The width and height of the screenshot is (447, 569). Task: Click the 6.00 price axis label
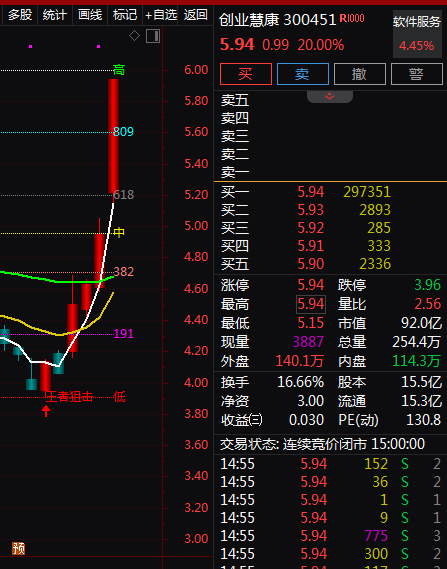click(x=196, y=70)
